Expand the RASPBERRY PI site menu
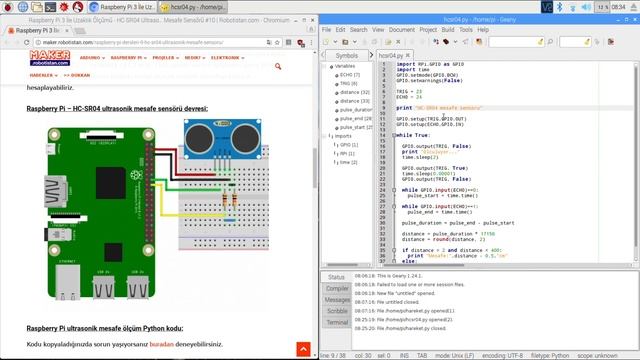The width and height of the screenshot is (640, 360). coord(129,58)
